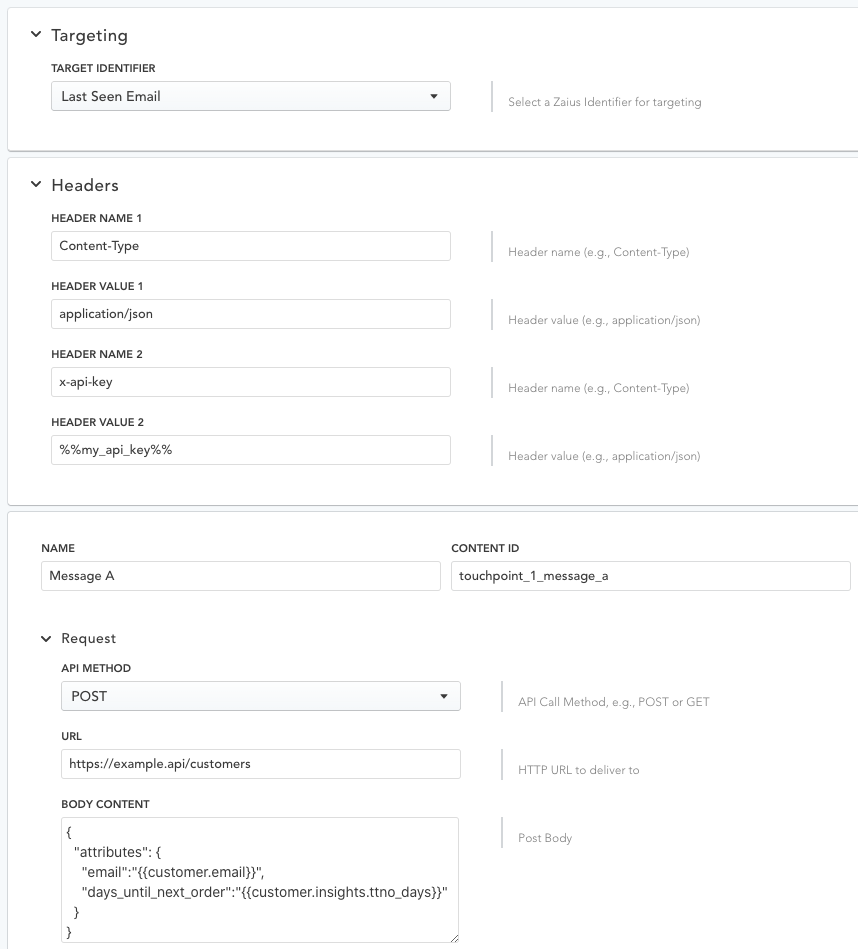Collapse the Headers section chevron
The image size is (858, 949).
(x=36, y=184)
